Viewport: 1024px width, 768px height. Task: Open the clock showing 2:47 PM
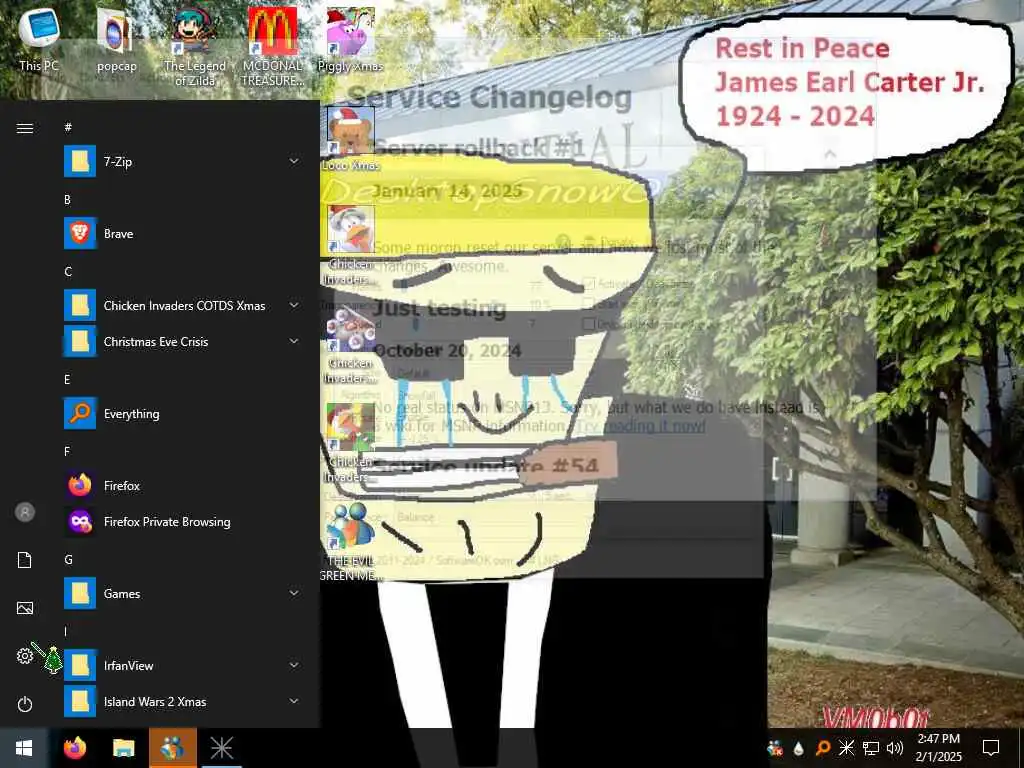point(938,748)
